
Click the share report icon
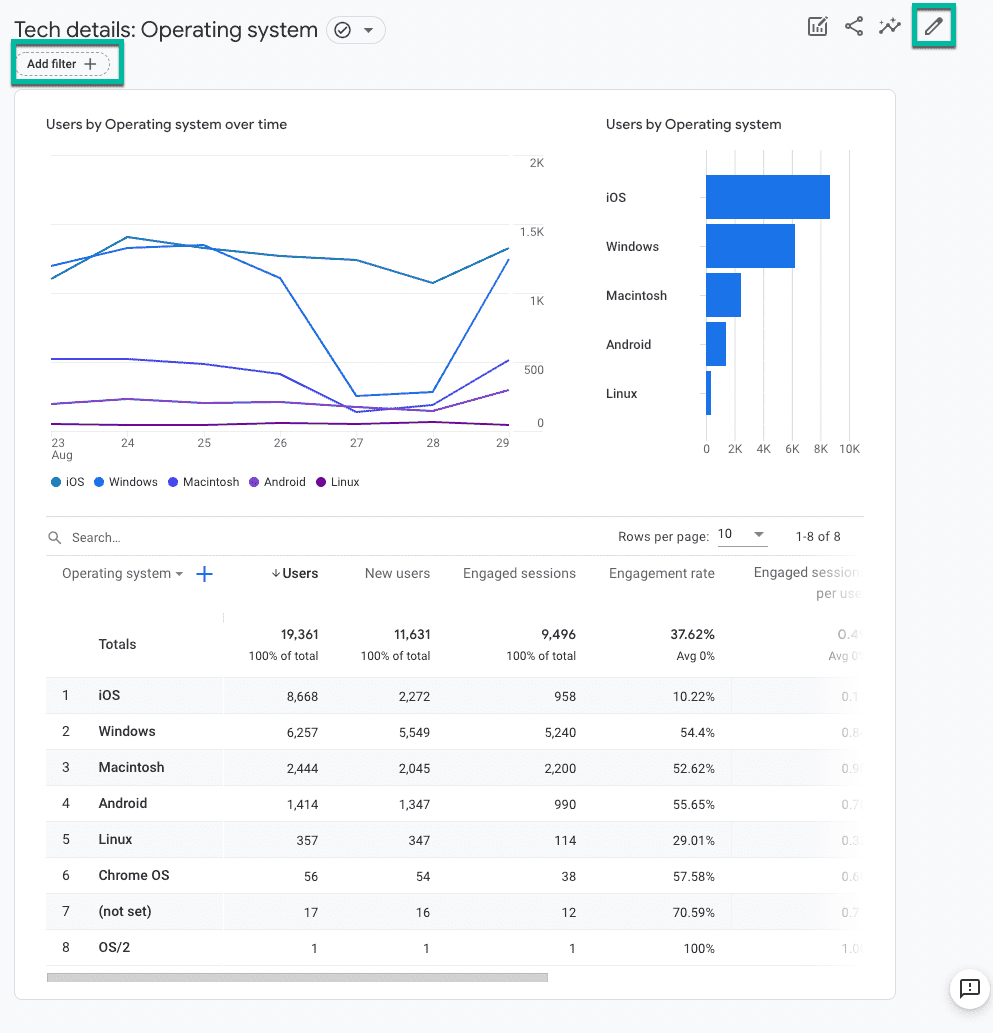(x=853, y=27)
